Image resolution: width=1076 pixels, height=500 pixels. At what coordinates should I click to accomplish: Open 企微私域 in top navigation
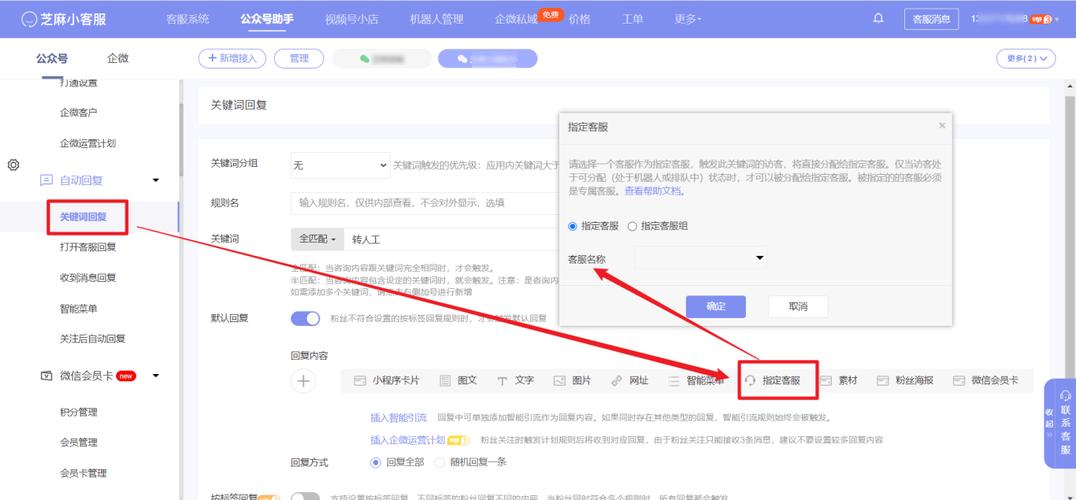(x=516, y=19)
